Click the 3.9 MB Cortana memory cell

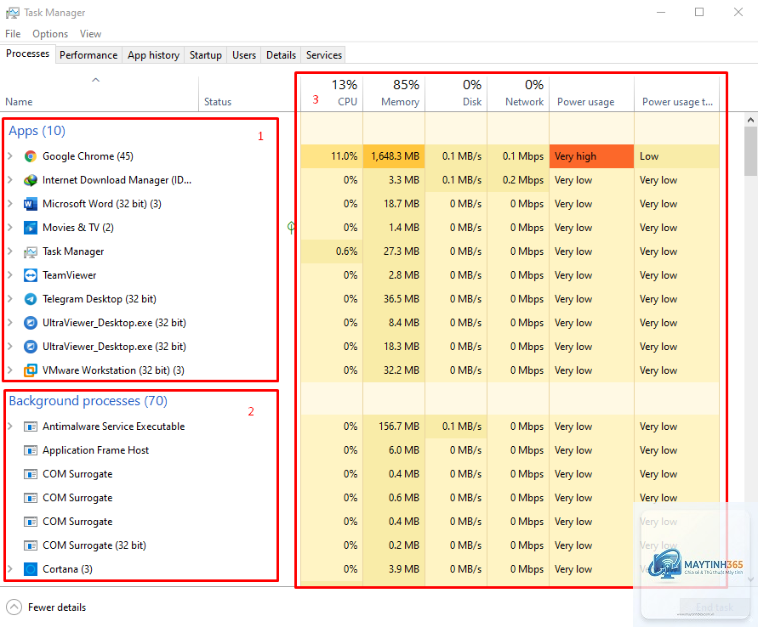[x=394, y=569]
